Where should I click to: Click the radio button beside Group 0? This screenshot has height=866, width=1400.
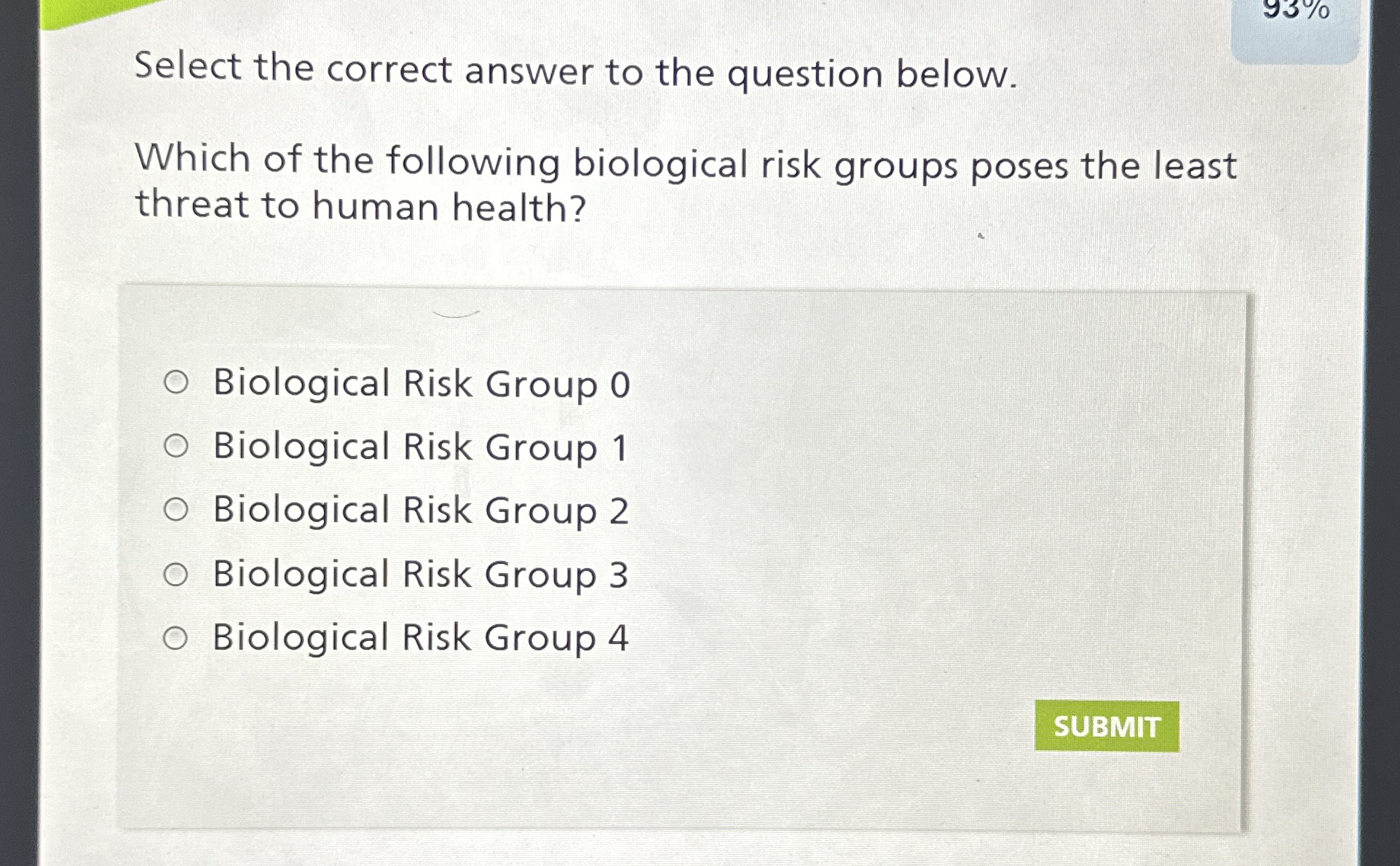coord(177,384)
